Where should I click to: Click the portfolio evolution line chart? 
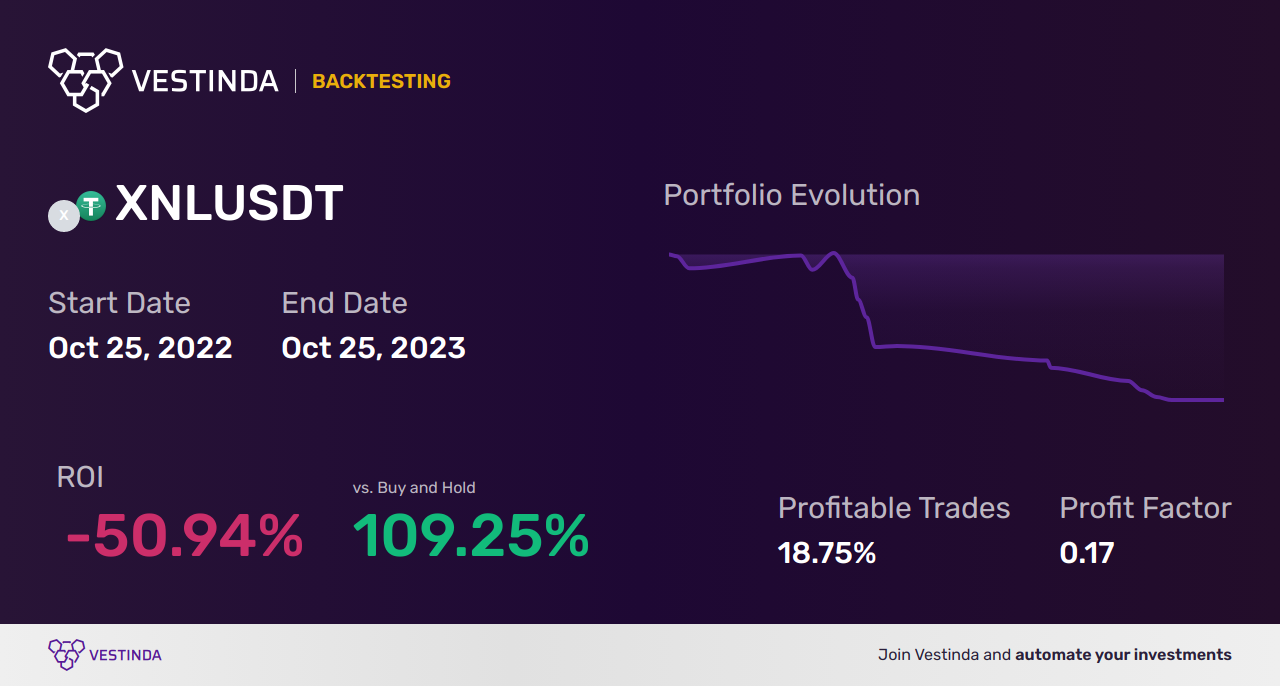click(946, 327)
